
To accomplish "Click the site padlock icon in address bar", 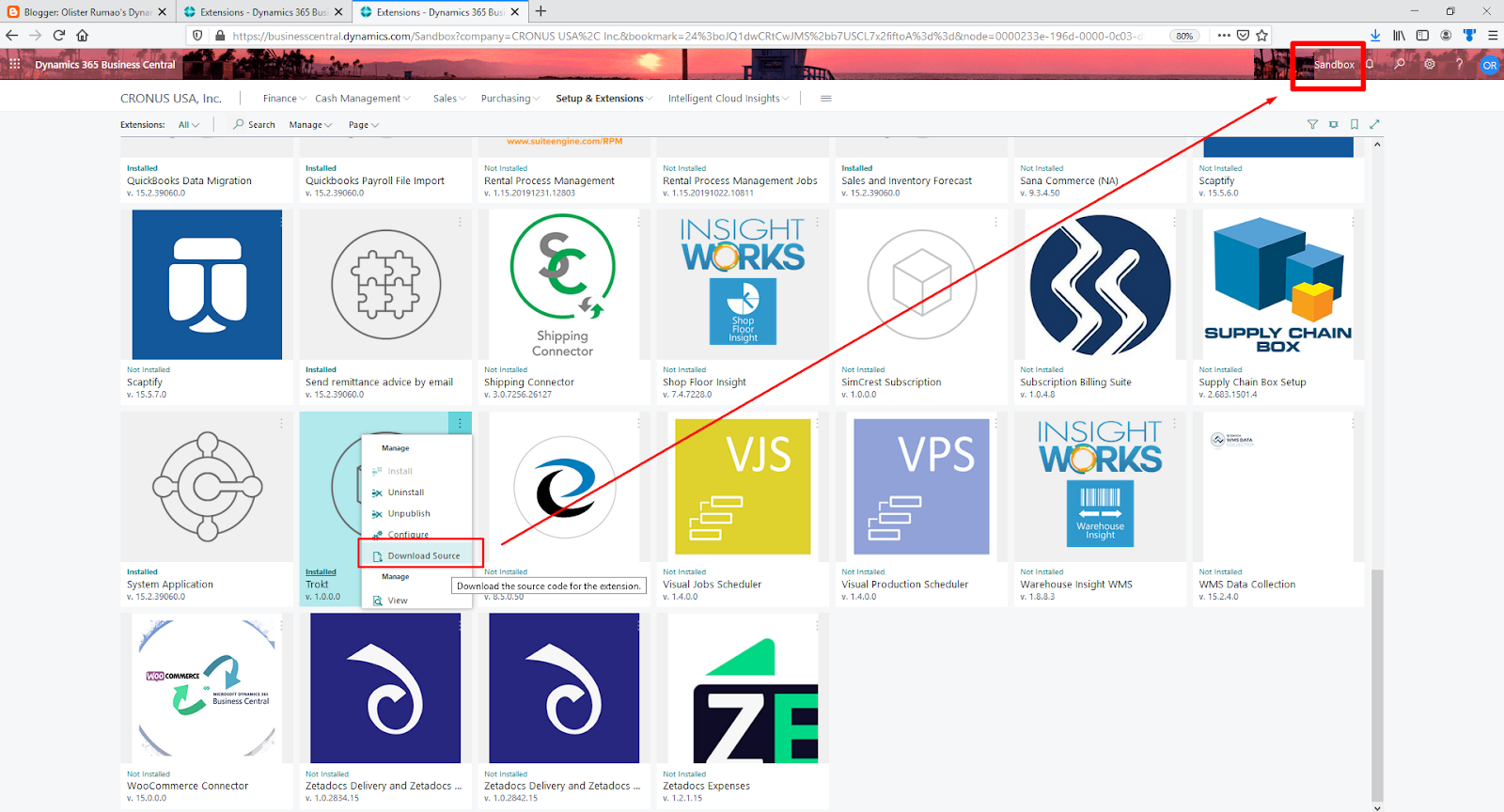I will click(x=220, y=36).
